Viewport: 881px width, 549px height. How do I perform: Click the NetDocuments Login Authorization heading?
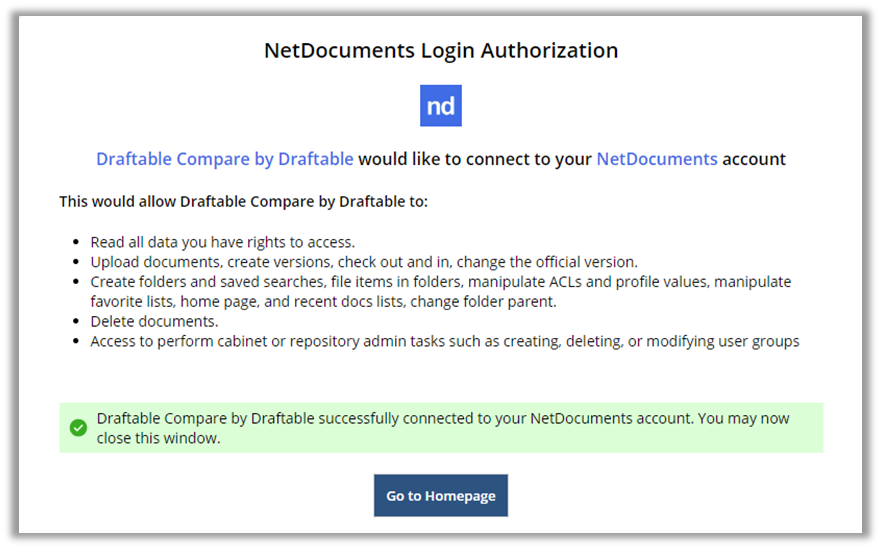441,51
